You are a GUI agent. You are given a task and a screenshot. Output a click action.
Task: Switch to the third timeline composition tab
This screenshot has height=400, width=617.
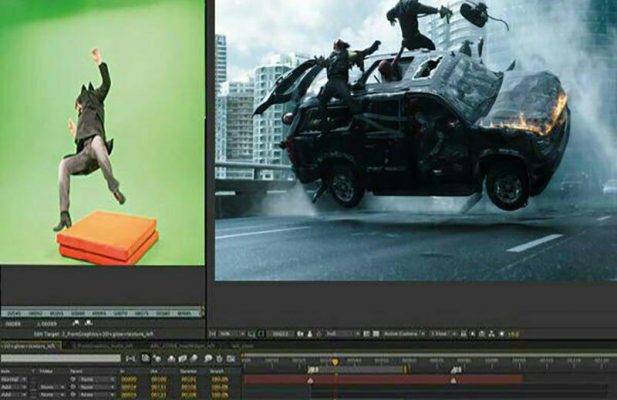tap(183, 346)
